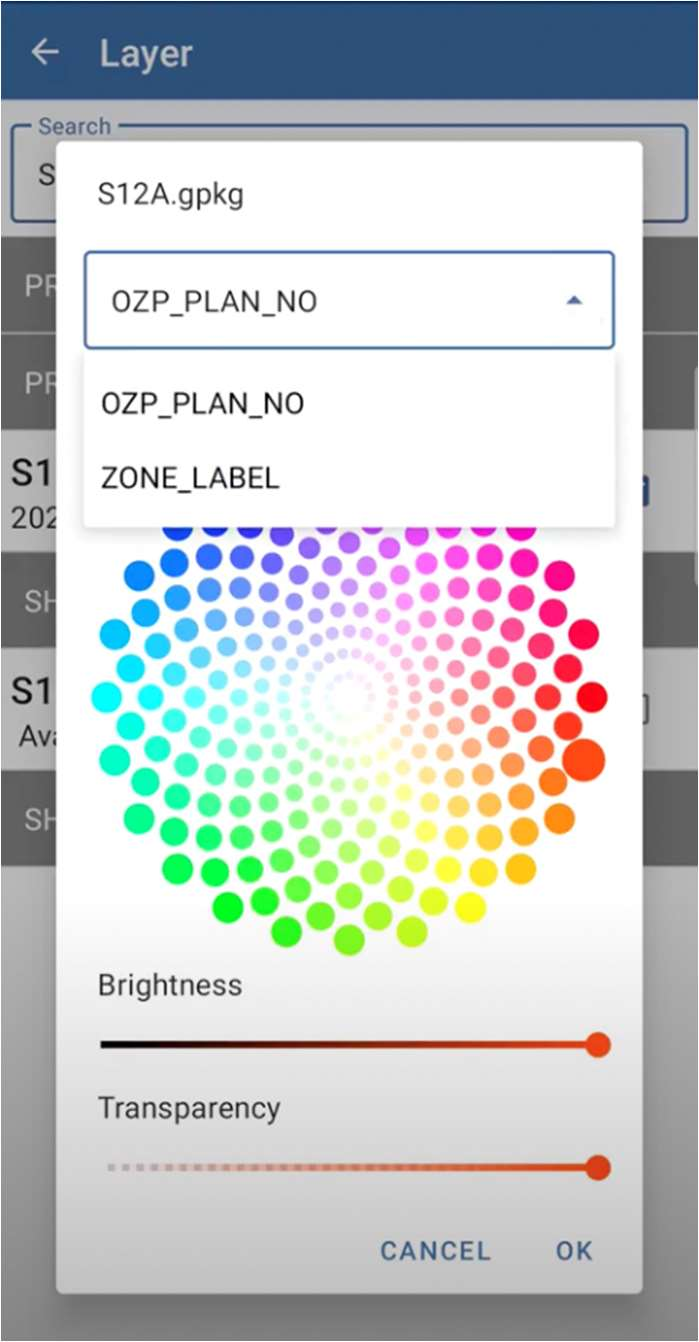Pick the outermost cyan swatch on wheel's left edge

[106, 697]
